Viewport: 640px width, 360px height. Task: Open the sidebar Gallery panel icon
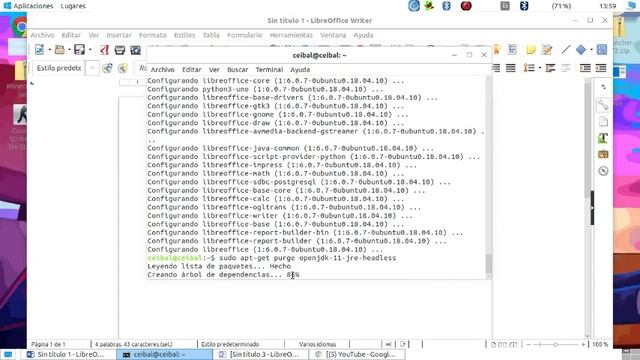(x=603, y=154)
